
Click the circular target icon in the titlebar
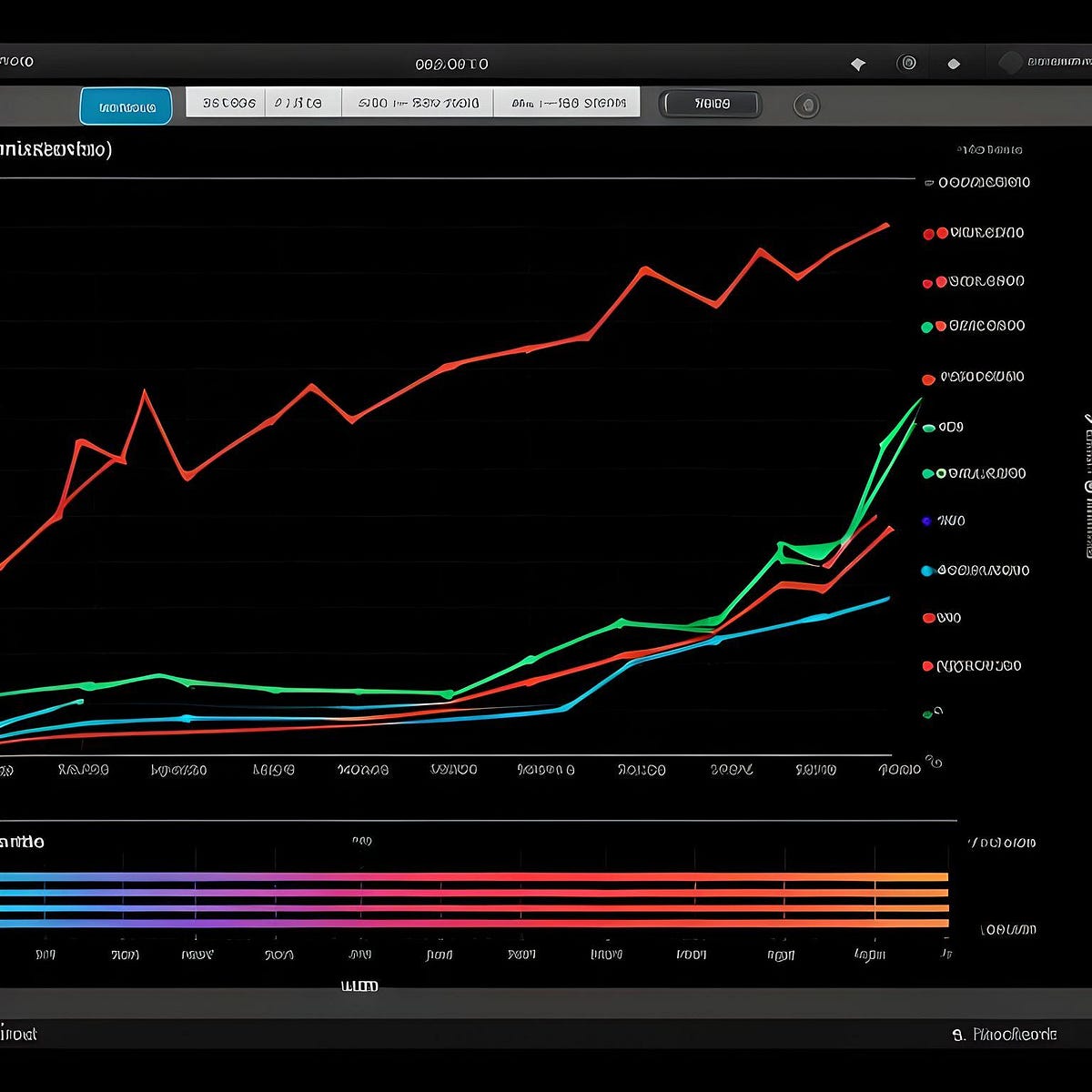(906, 63)
